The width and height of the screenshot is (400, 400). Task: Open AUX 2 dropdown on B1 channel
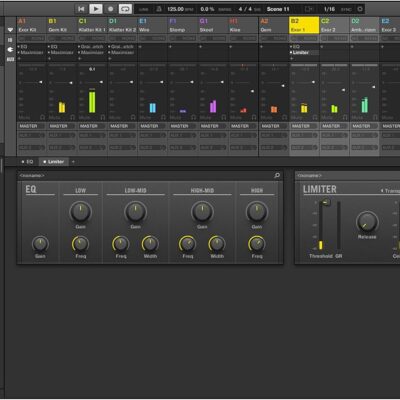pyautogui.click(x=62, y=148)
